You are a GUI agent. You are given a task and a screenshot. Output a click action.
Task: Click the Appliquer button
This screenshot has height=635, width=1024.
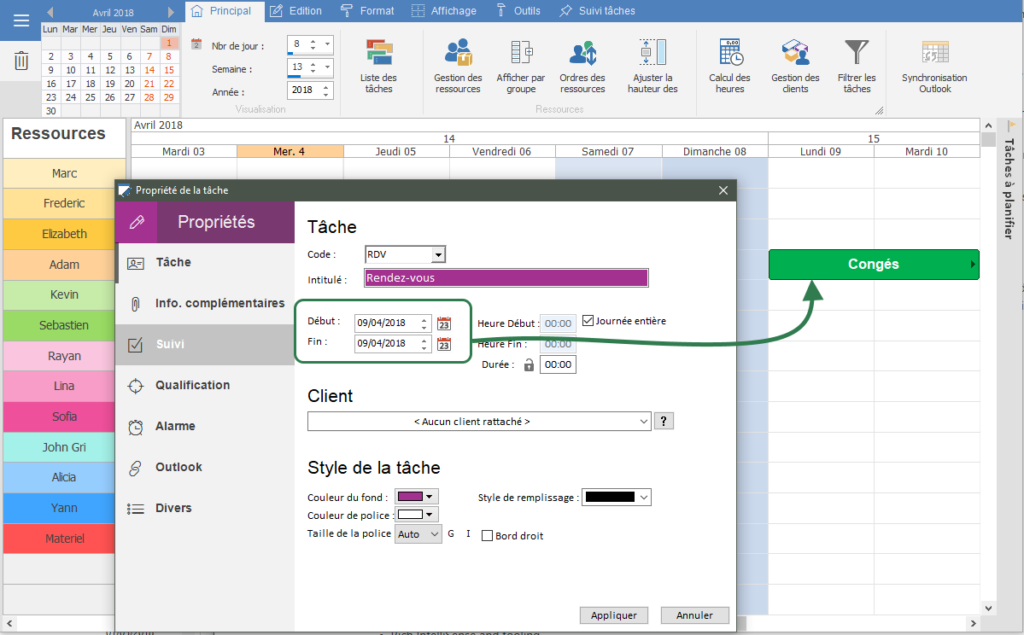(x=613, y=615)
